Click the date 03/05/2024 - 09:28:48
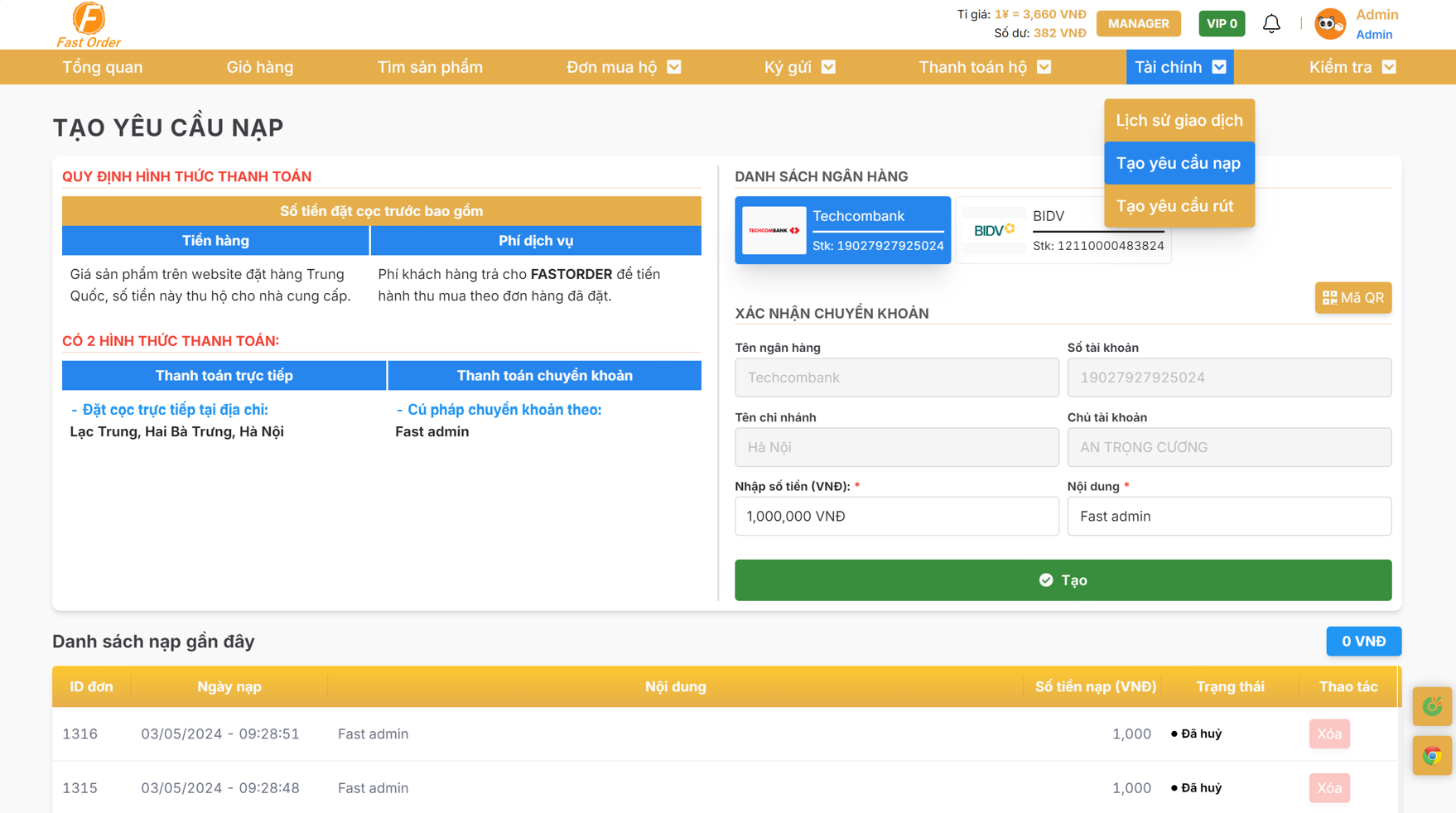The height and width of the screenshot is (813, 1456). [x=220, y=788]
